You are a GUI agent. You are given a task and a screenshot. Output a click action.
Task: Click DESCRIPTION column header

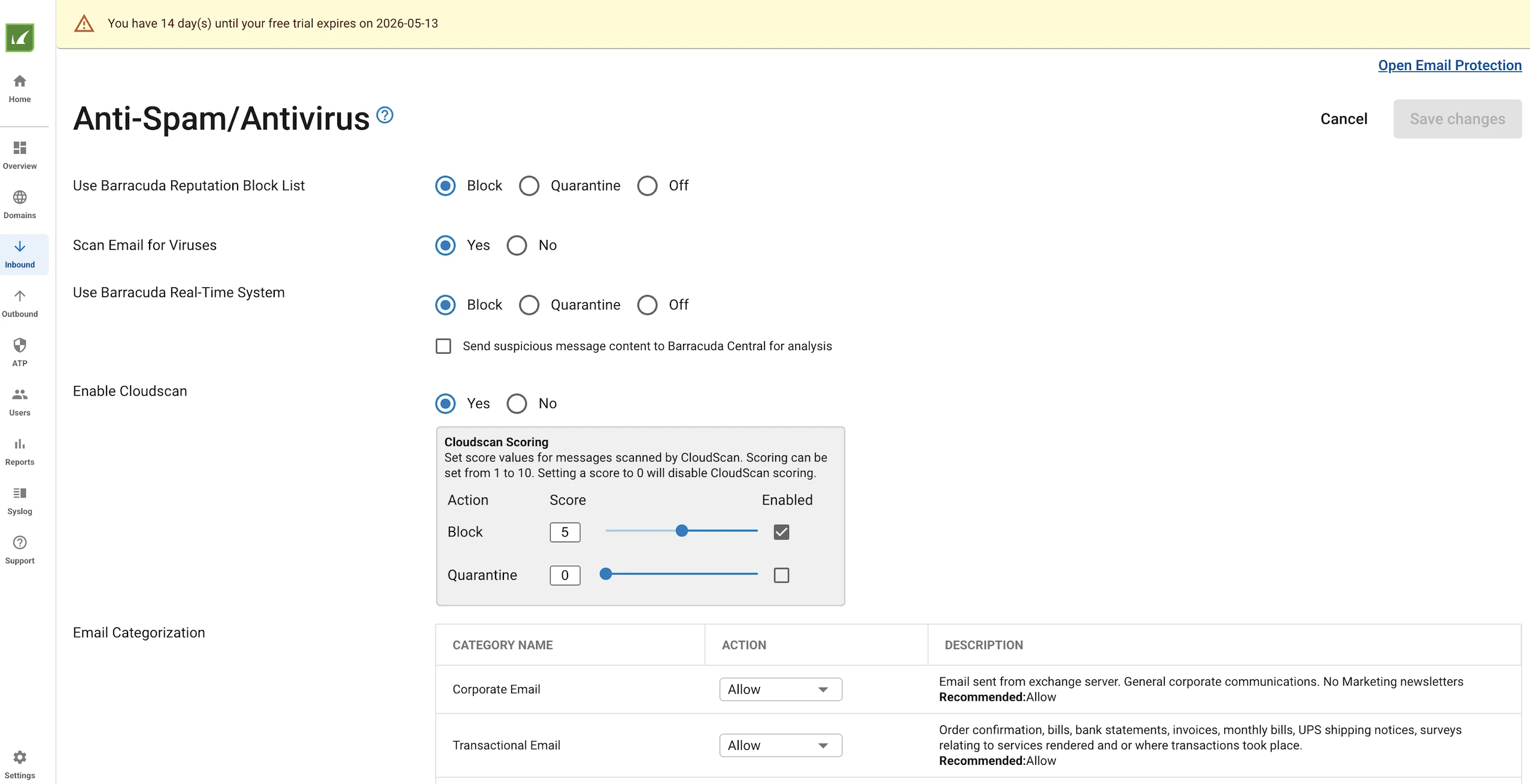(984, 645)
